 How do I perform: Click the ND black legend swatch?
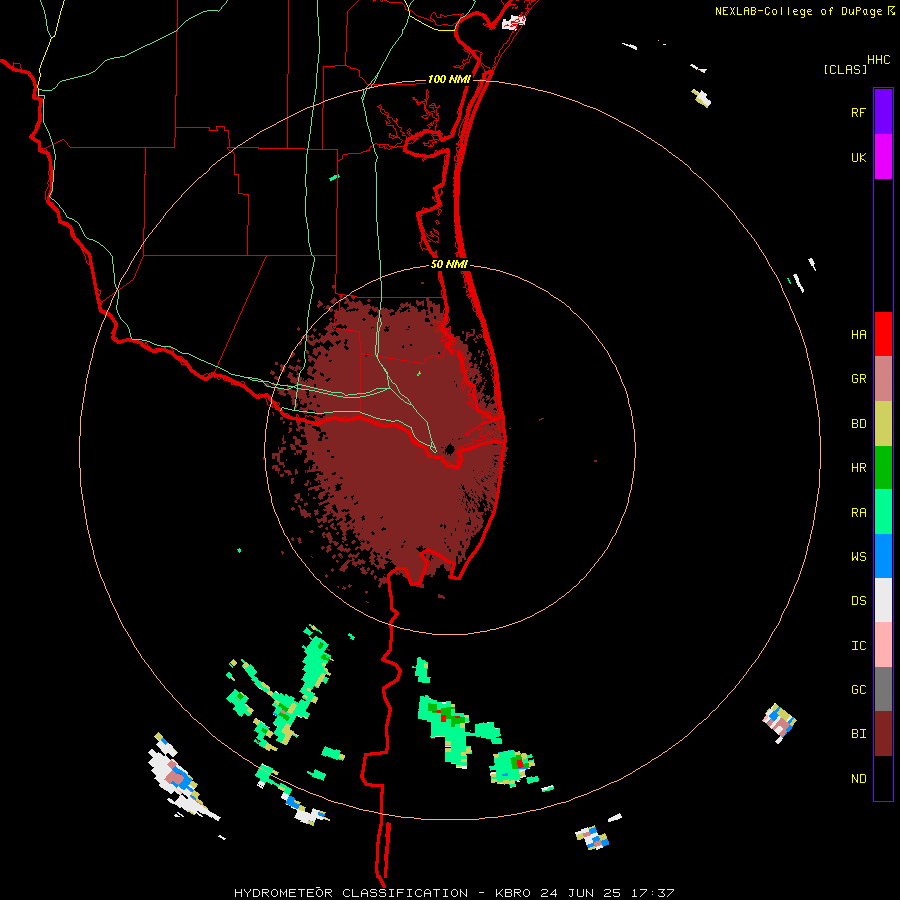point(883,778)
